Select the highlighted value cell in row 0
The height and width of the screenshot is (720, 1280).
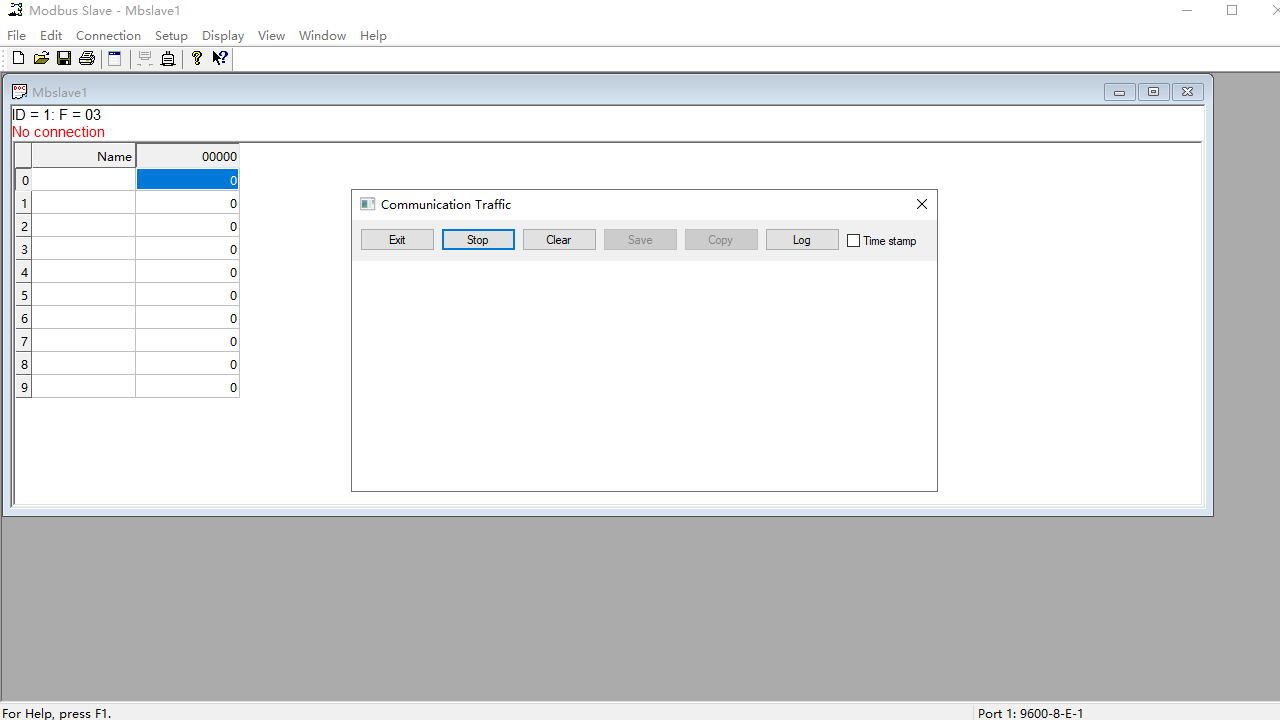click(187, 180)
